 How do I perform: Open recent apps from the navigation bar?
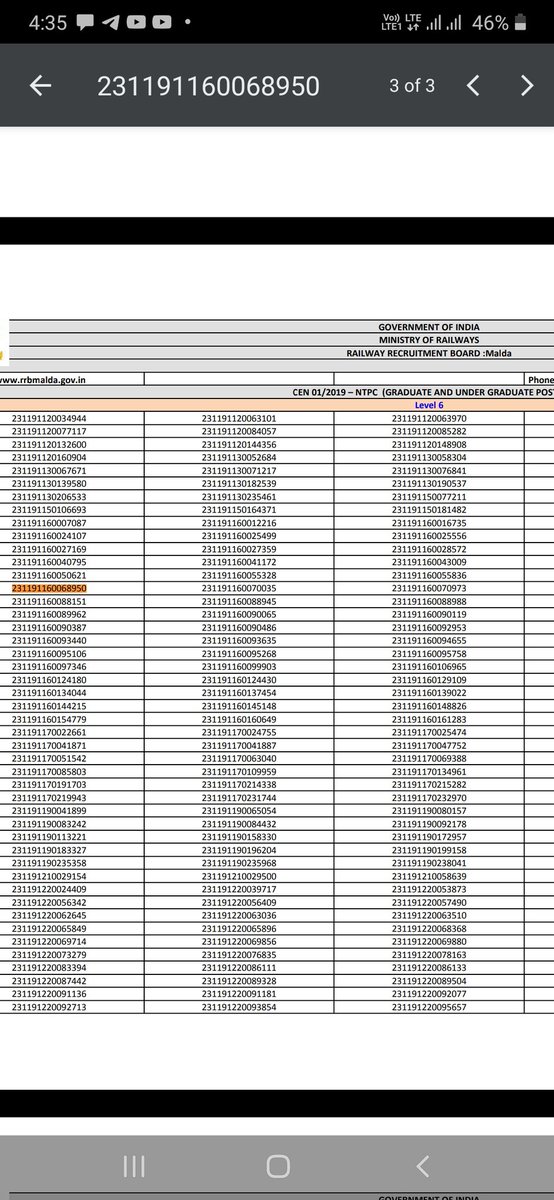point(134,1166)
